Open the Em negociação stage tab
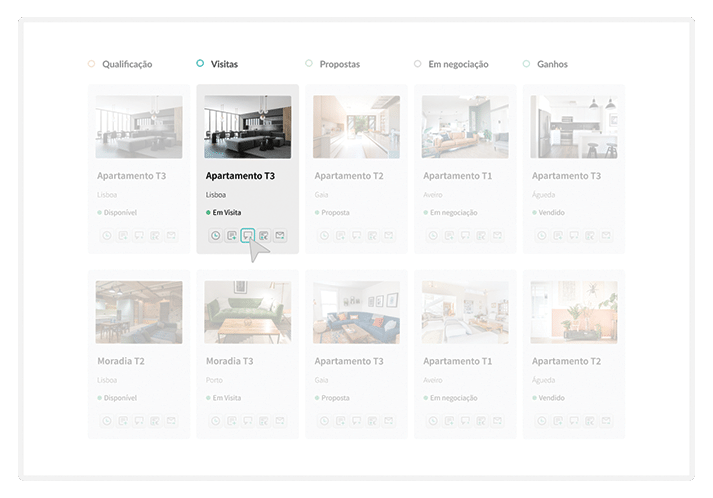This screenshot has height=498, width=713. click(458, 64)
